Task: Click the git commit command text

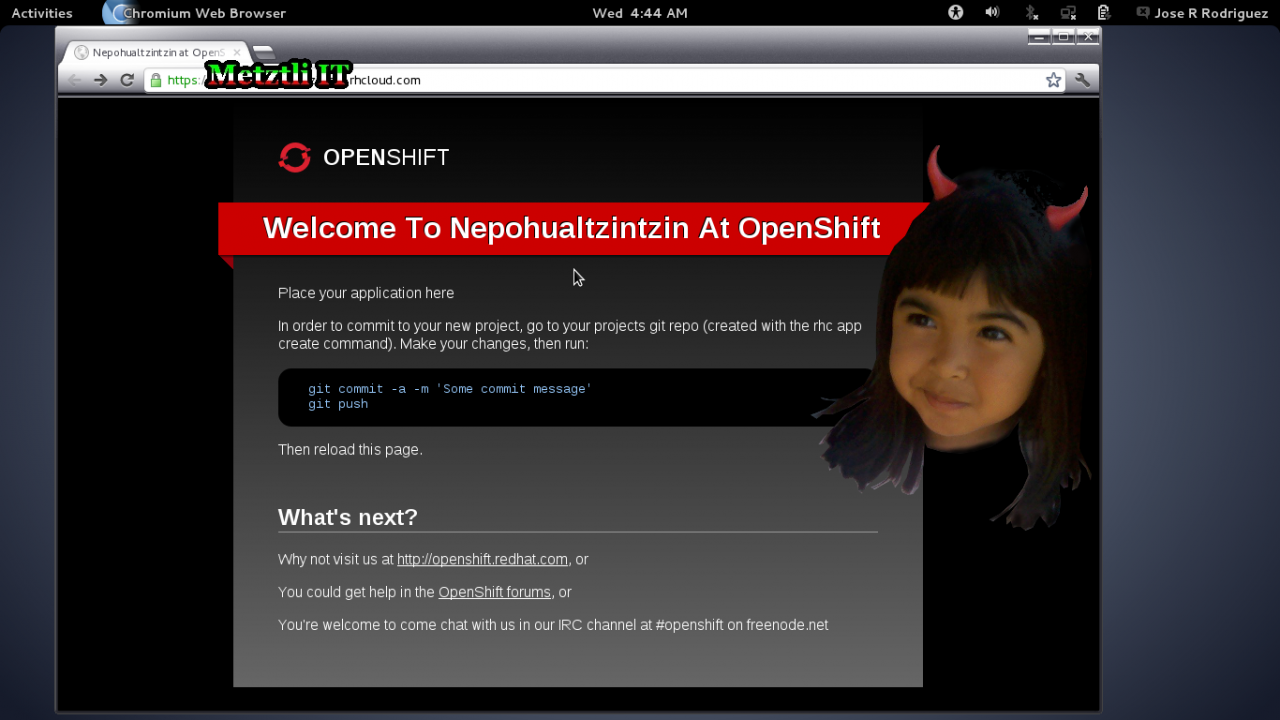Action: click(x=450, y=389)
